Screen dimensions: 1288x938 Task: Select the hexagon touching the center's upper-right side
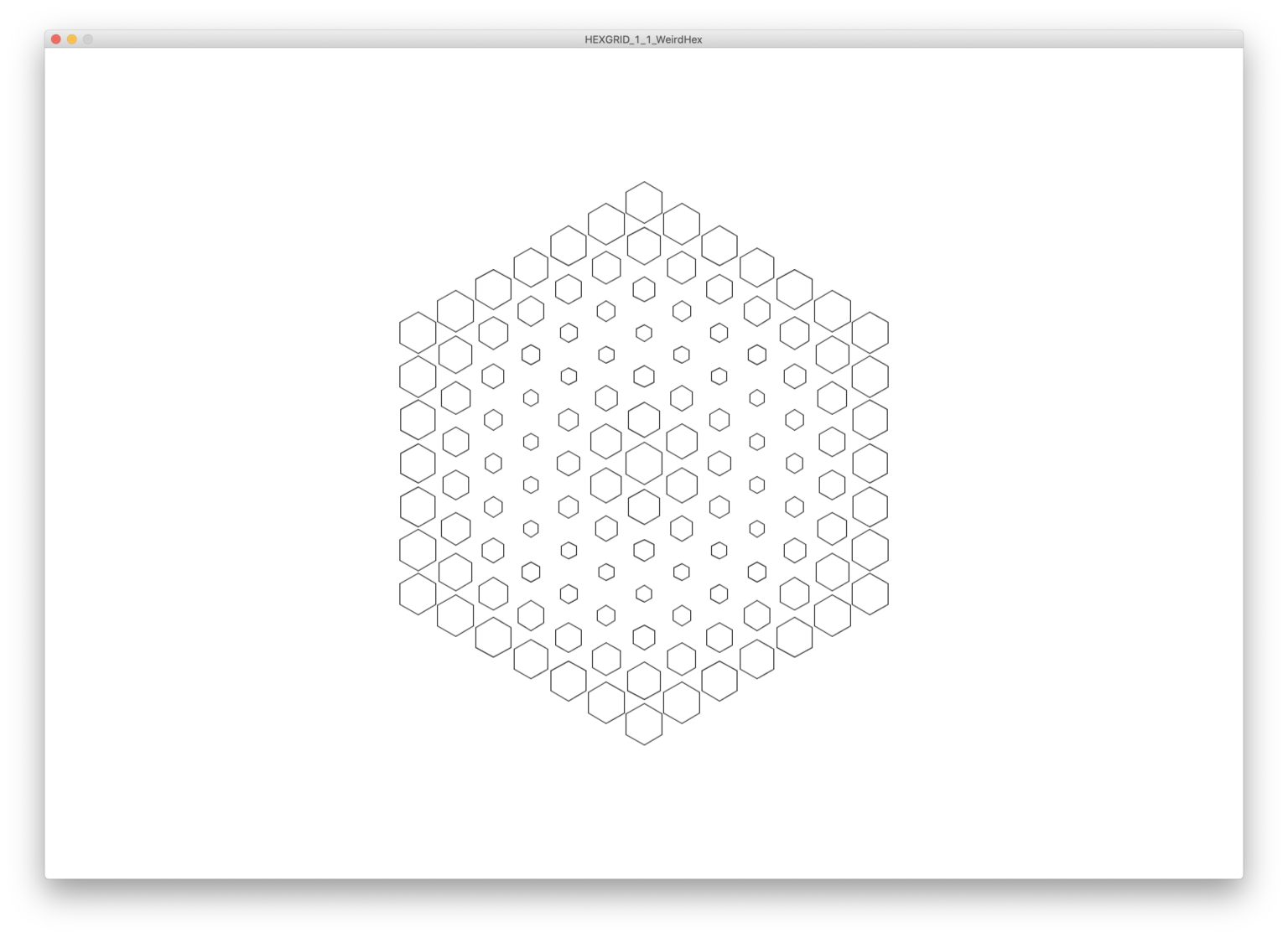682,442
